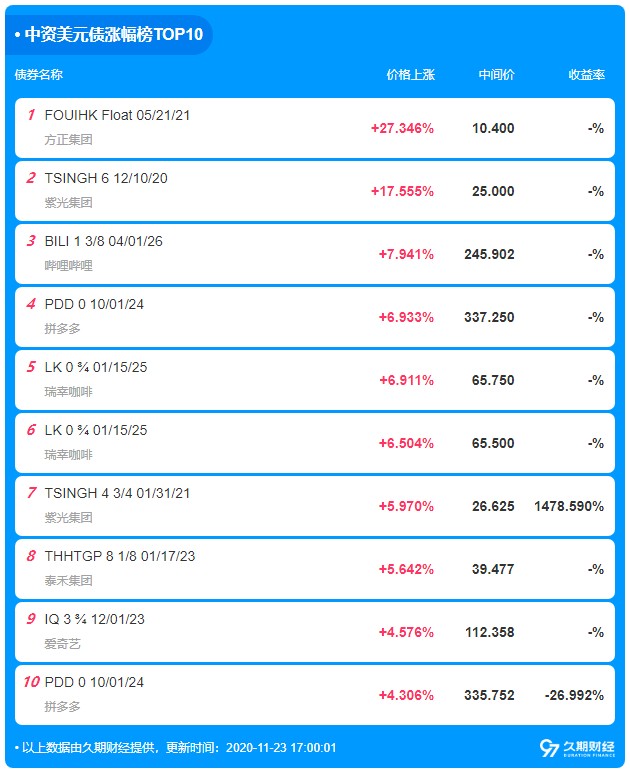Viewport: 630px width, 772px height.
Task: Click the 收益率 column header
Action: coord(586,75)
